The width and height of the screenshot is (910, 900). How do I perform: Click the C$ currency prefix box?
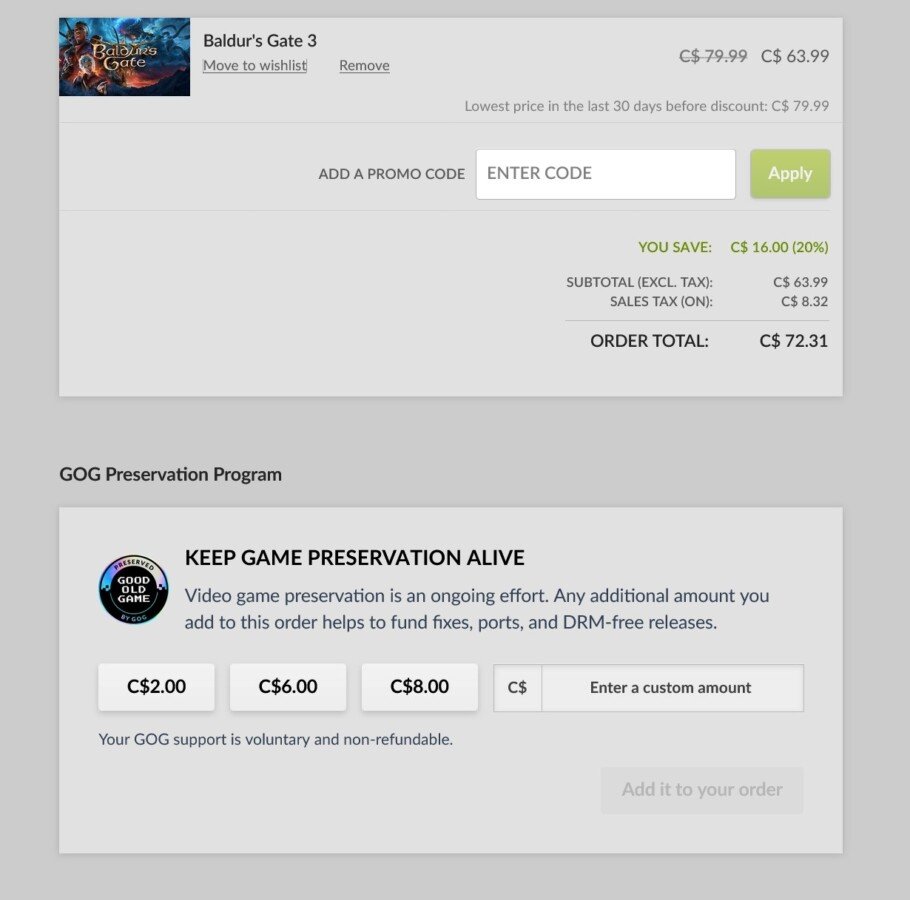pyautogui.click(x=517, y=688)
